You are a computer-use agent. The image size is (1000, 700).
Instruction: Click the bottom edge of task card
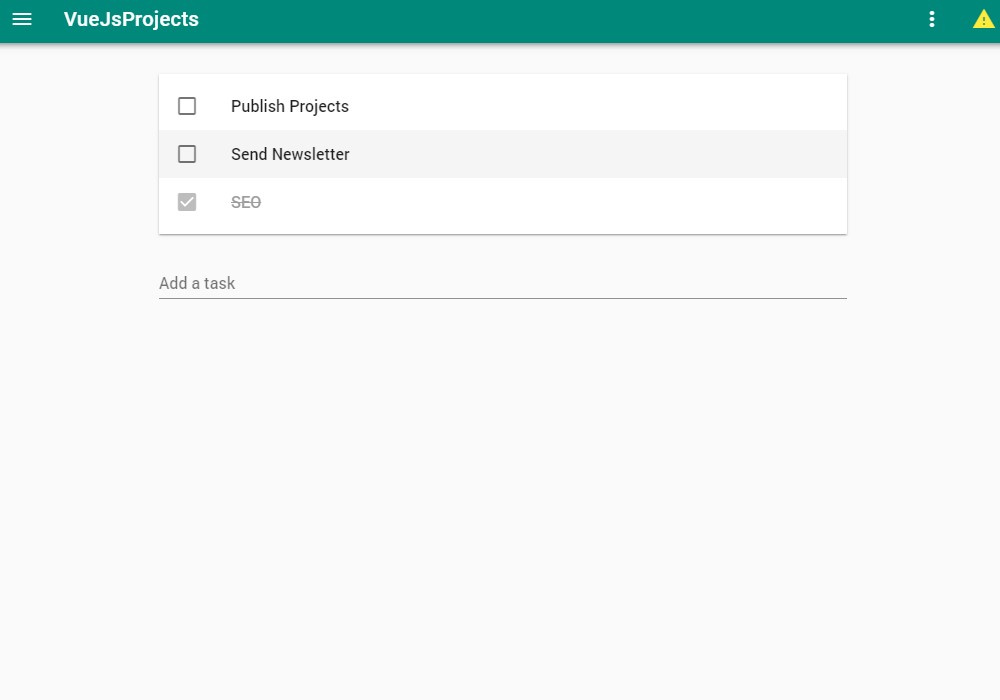click(503, 233)
